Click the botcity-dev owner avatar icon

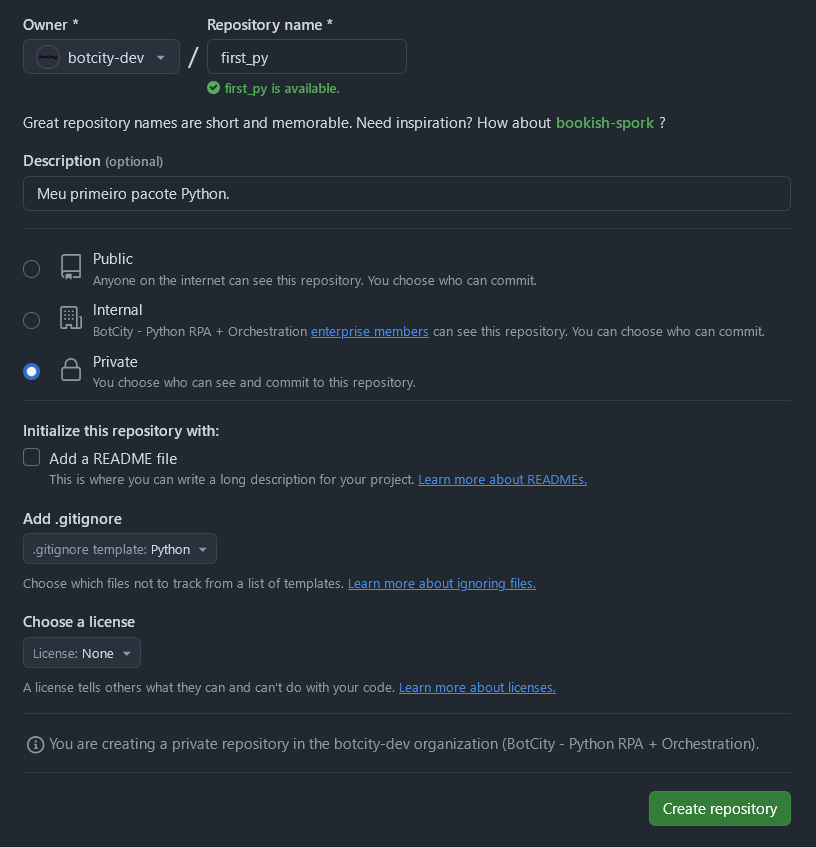pyautogui.click(x=48, y=57)
